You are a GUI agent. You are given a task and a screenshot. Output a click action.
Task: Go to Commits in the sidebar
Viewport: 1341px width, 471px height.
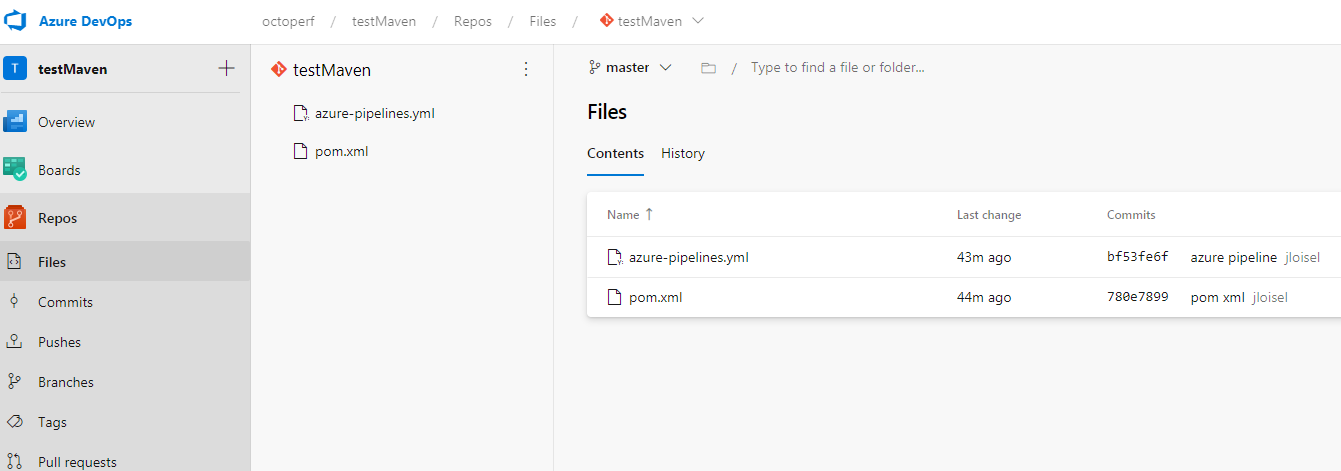65,302
